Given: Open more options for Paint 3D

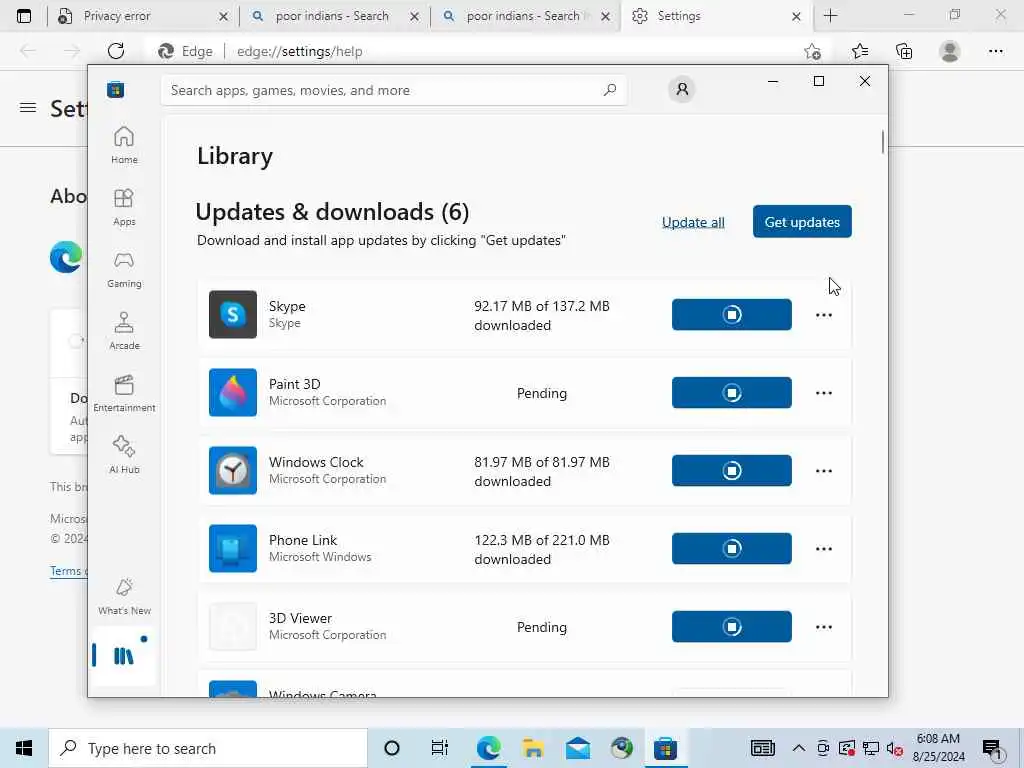Looking at the screenshot, I should 824,392.
